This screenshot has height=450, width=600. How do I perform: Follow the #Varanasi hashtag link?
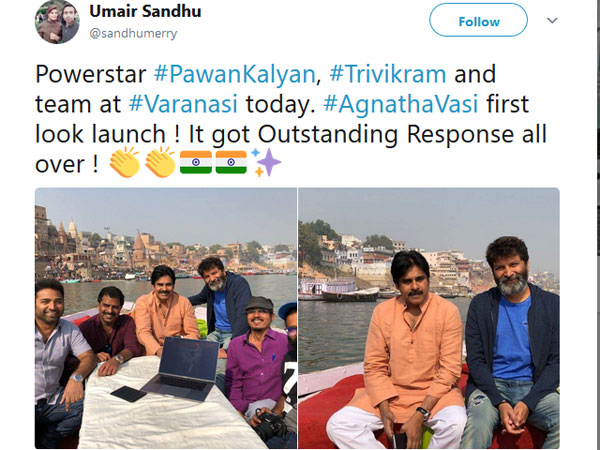pos(183,104)
